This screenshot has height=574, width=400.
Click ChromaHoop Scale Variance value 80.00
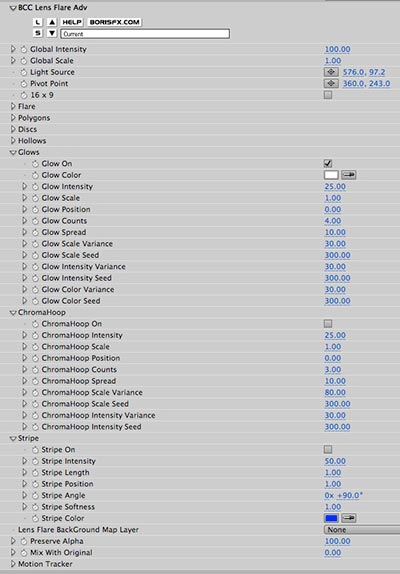[x=335, y=392]
